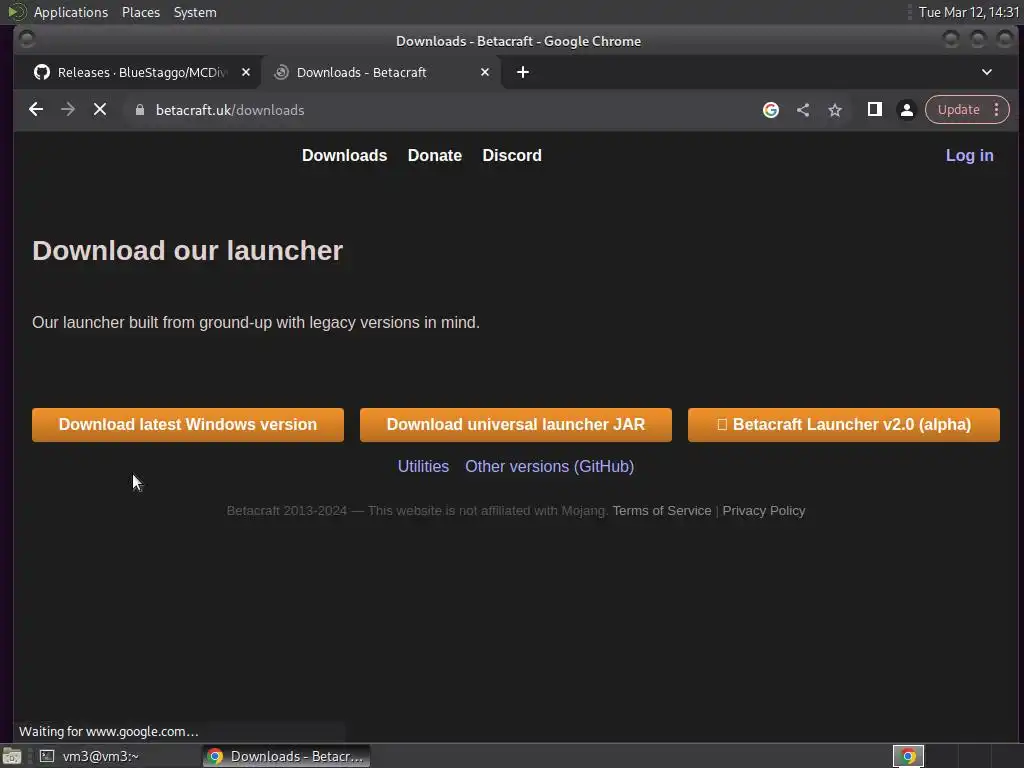The height and width of the screenshot is (768, 1024).
Task: Open the Utilities link
Action: tap(423, 466)
